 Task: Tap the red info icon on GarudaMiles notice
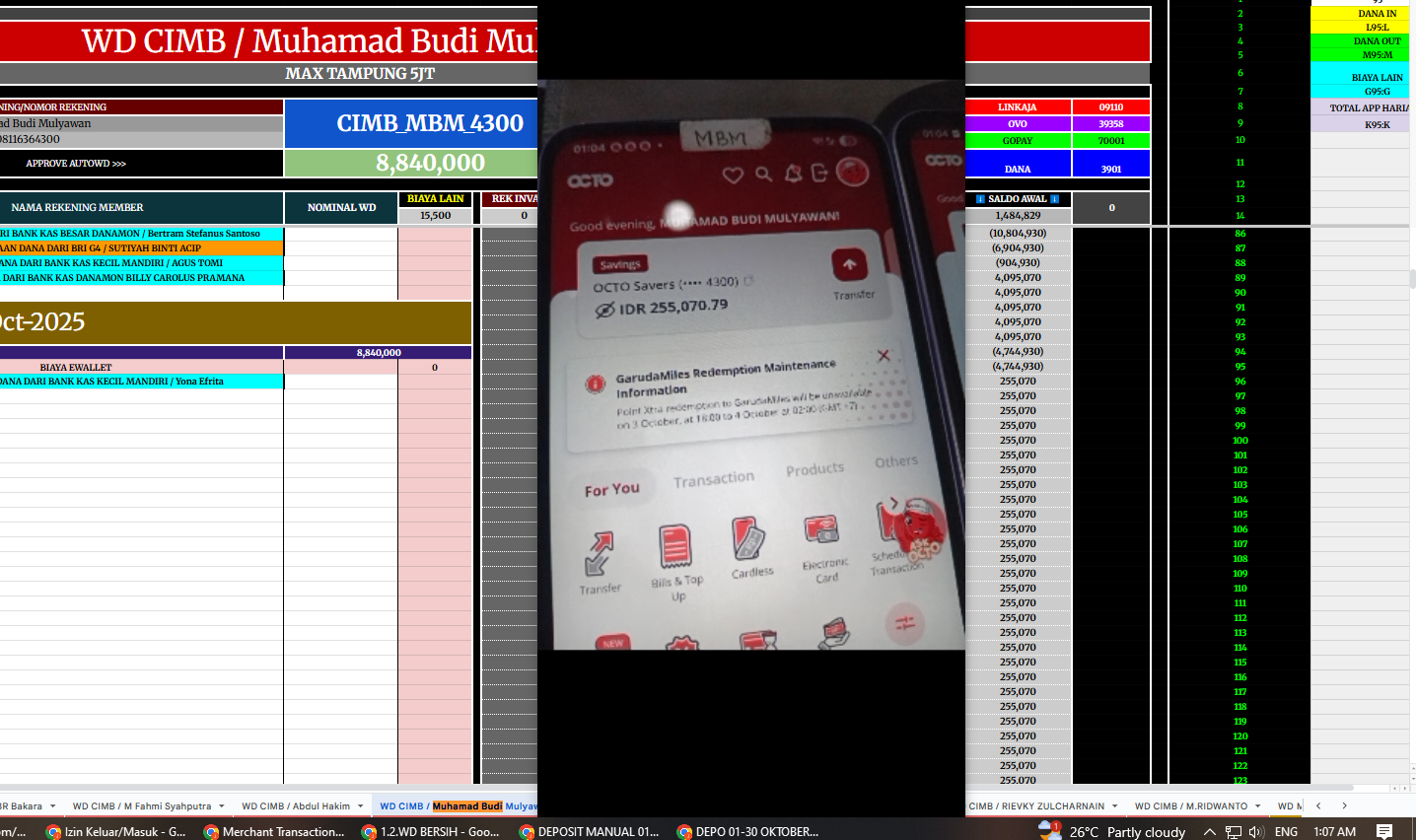pyautogui.click(x=596, y=384)
